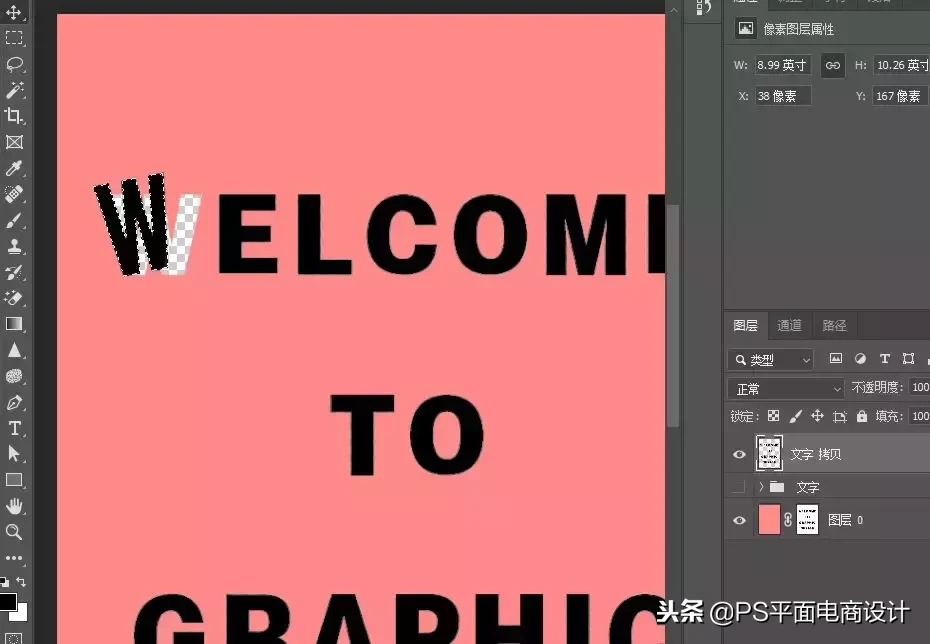Open the 类型 layer filter dropdown

pos(770,359)
